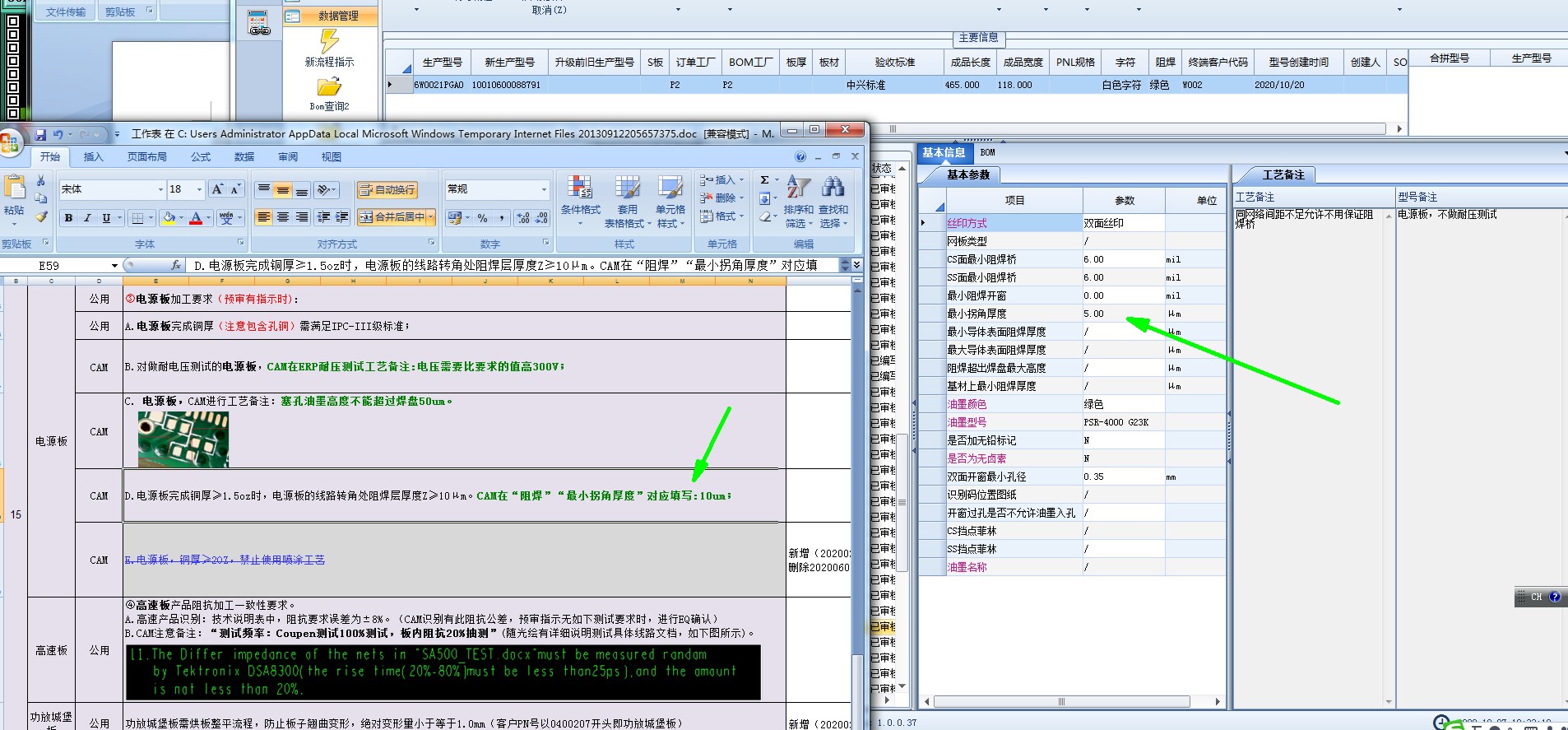The height and width of the screenshot is (730, 1568).
Task: Cut the selection with the scissors icon
Action: coord(40,181)
